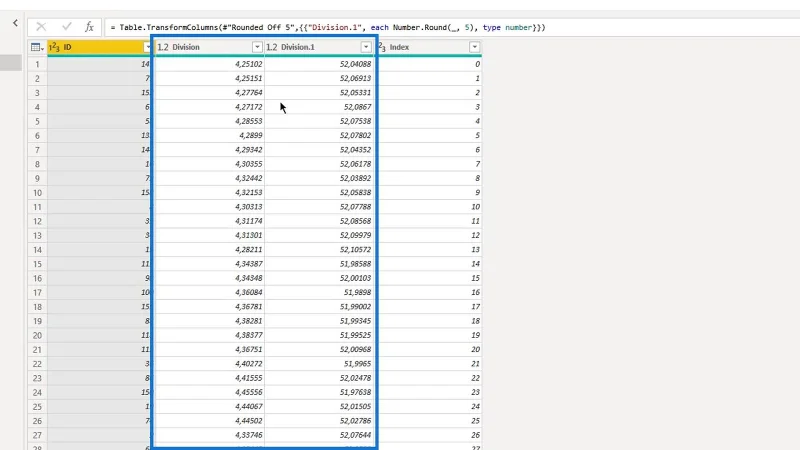Click the Division.1 cell 52,04088
This screenshot has height=450, width=800.
tap(319, 64)
